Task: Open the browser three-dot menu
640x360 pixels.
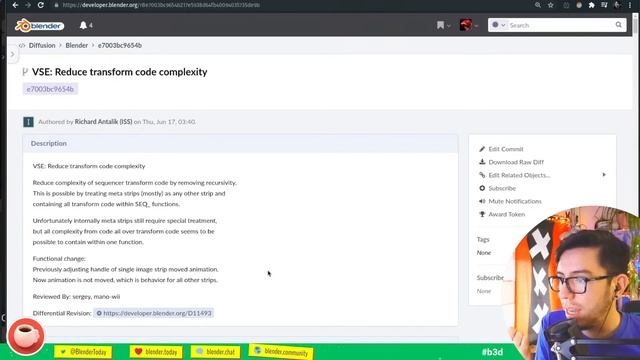Action: pyautogui.click(x=630, y=5)
